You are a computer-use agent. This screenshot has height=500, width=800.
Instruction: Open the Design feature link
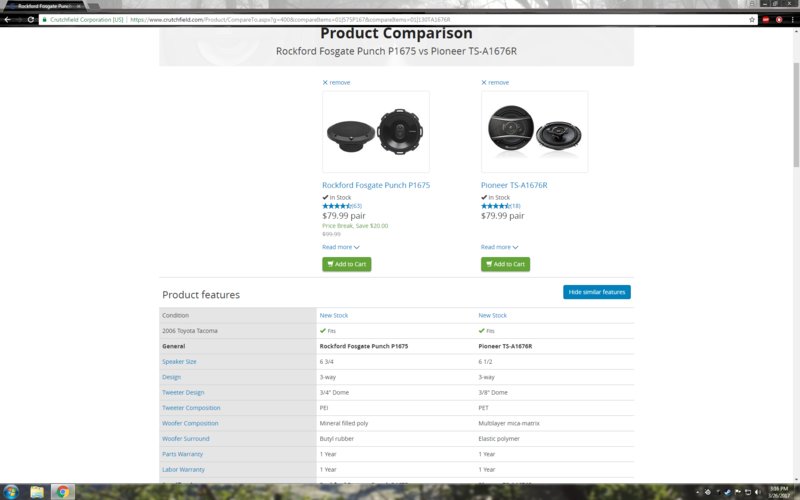171,377
